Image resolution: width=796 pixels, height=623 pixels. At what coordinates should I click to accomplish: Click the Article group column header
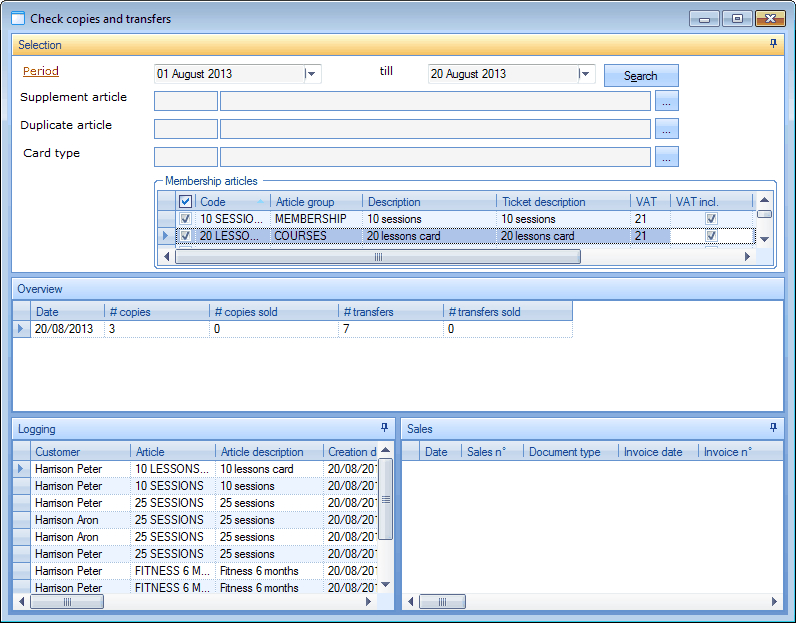pos(315,202)
